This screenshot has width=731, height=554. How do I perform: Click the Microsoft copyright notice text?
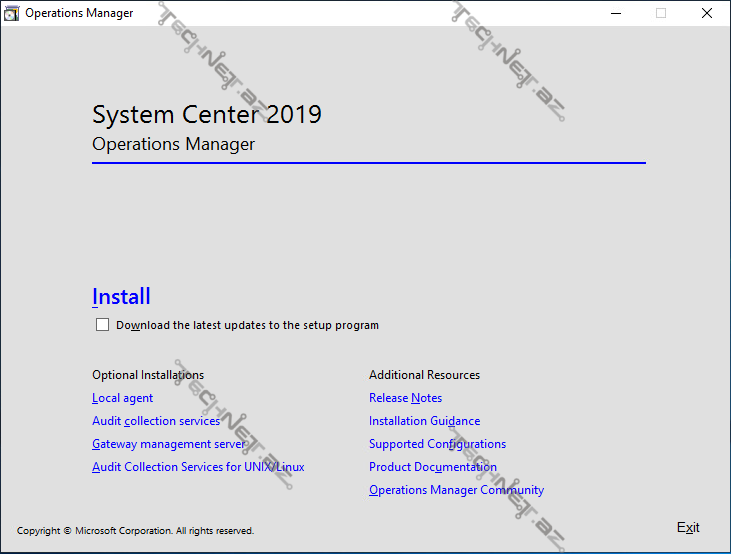tap(135, 531)
